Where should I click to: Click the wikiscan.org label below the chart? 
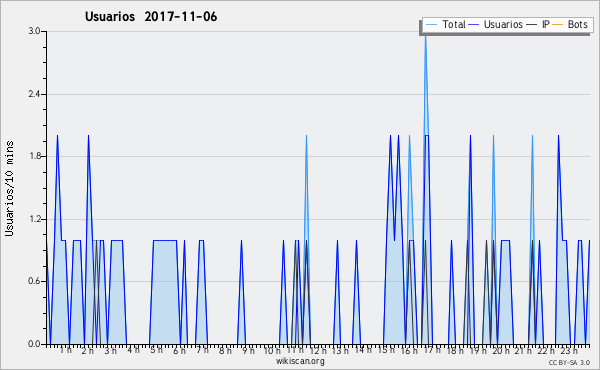[x=300, y=361]
